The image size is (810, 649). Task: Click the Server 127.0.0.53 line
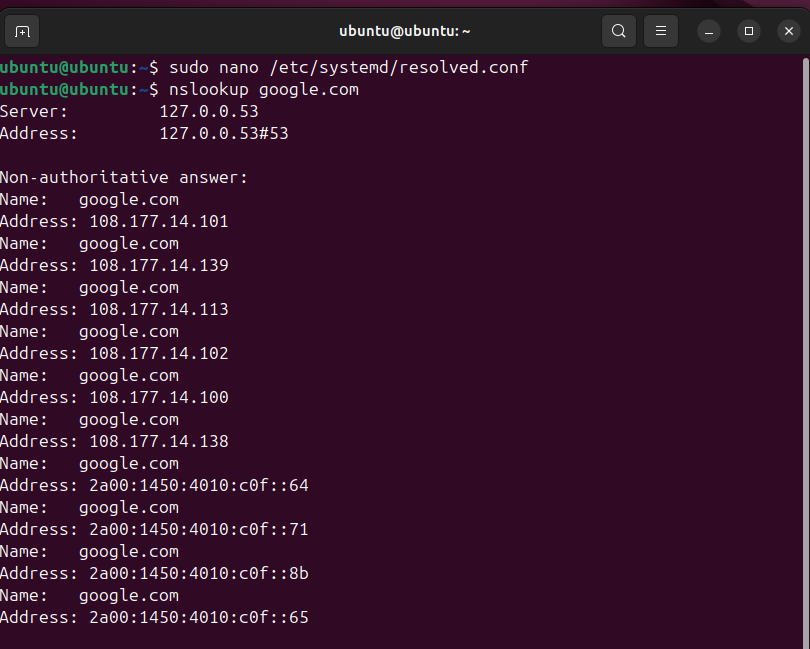tap(129, 111)
